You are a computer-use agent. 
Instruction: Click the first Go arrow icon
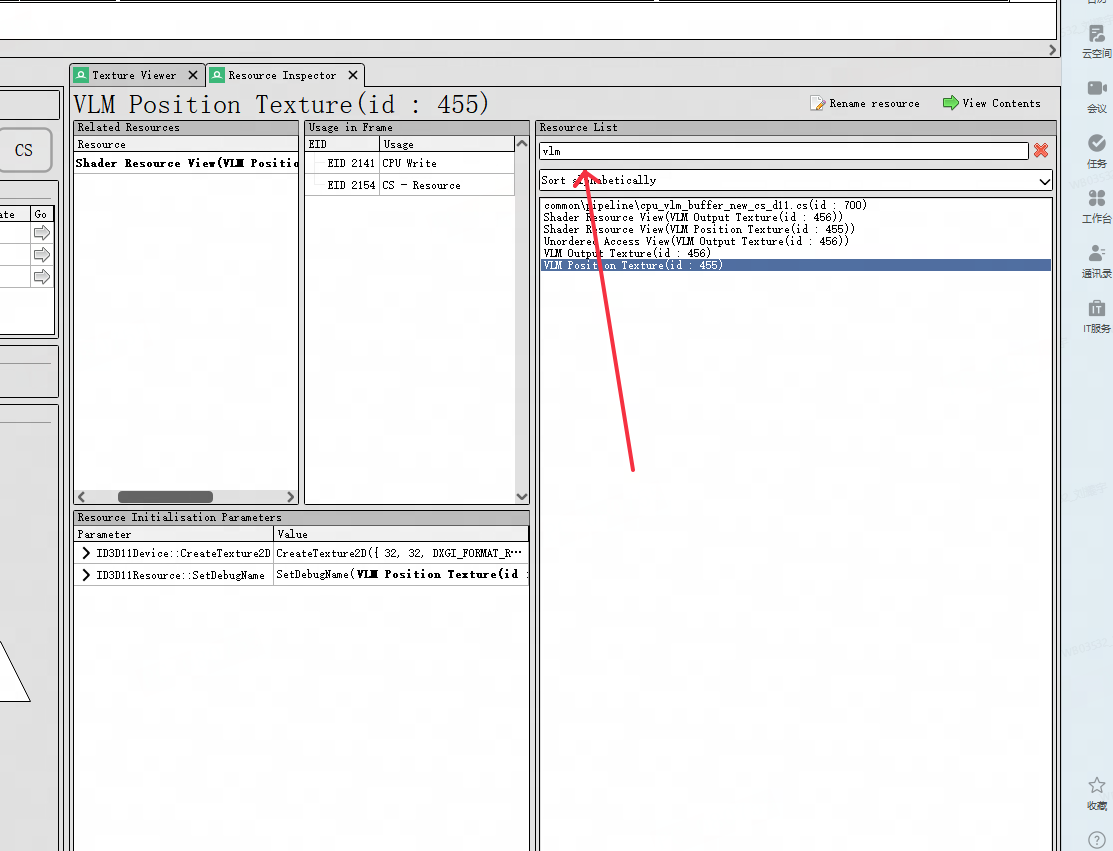42,232
